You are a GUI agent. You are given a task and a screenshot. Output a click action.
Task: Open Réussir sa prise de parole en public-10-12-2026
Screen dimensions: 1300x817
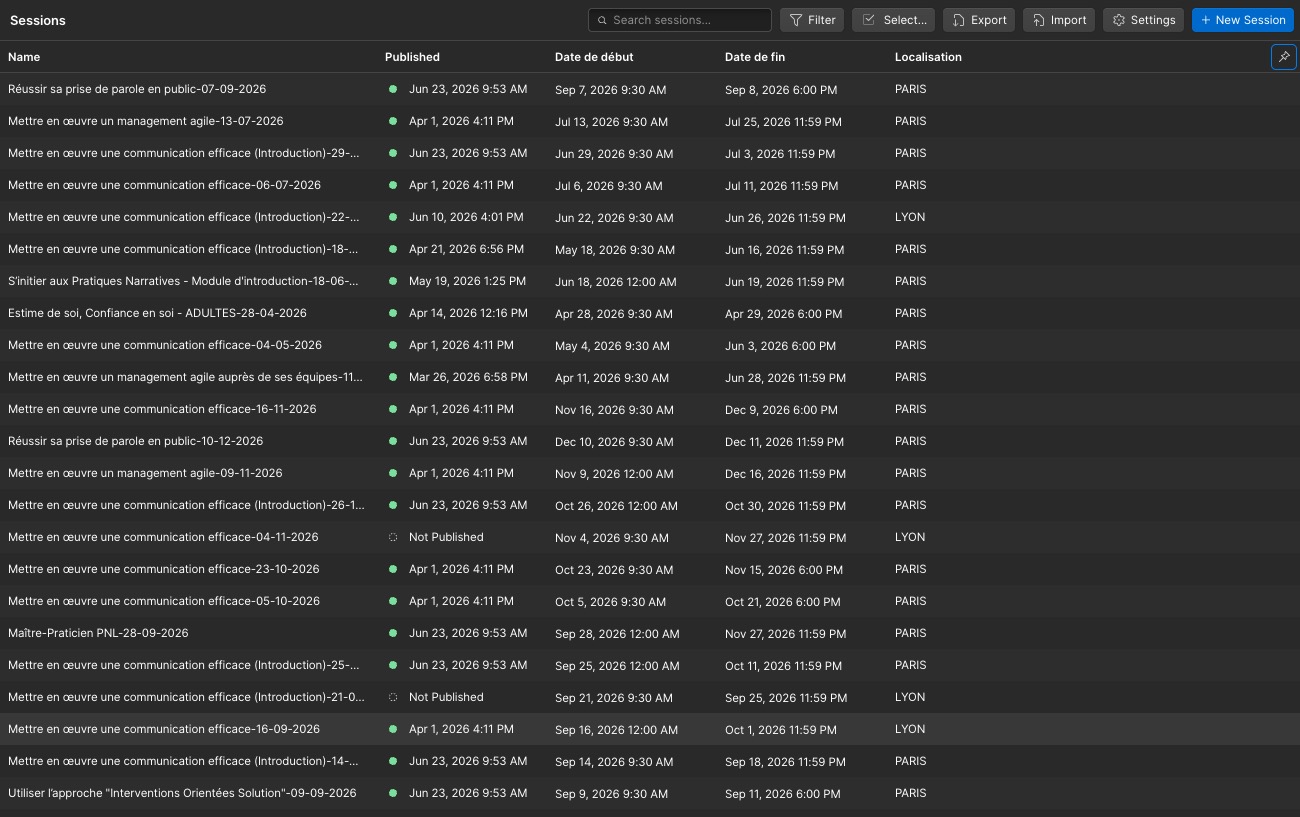pos(136,441)
